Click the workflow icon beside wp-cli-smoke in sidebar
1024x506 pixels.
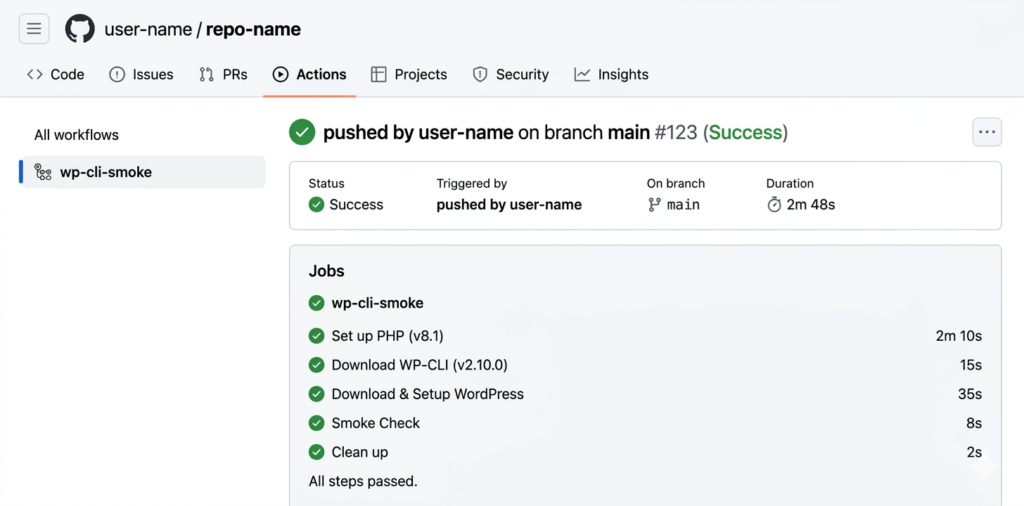pyautogui.click(x=43, y=172)
